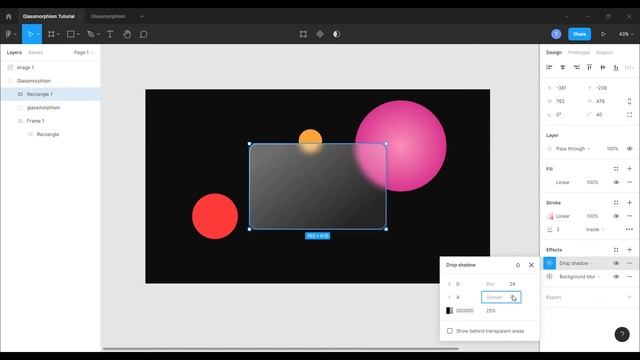Click the Create component icon
640x360 pixels.
(x=320, y=34)
